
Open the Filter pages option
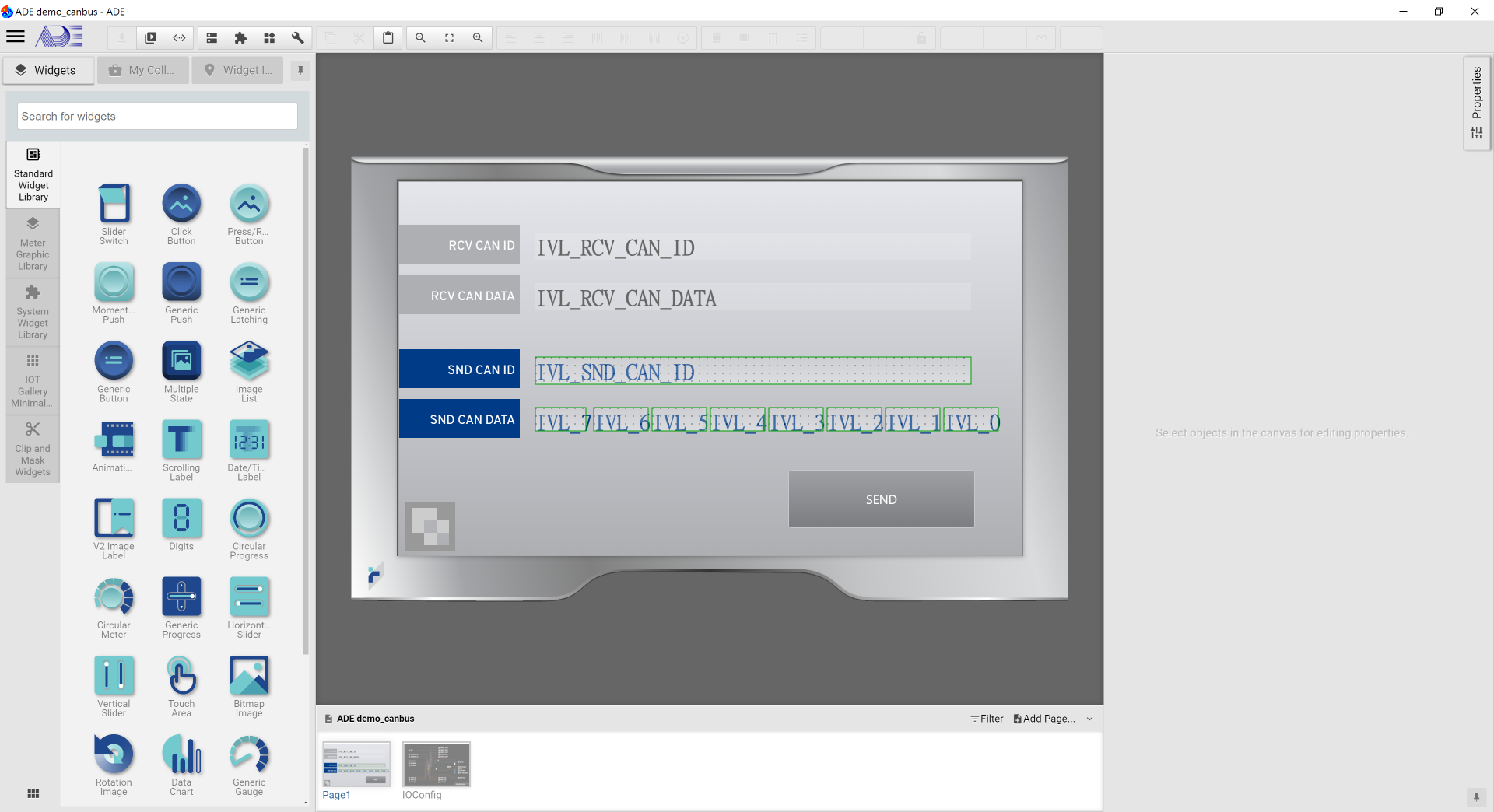coord(987,719)
